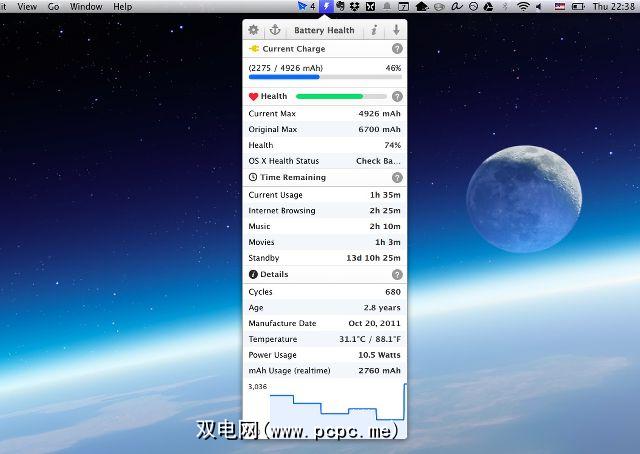Open Dropbox in the menu bar
This screenshot has height=454, width=640.
[355, 6]
